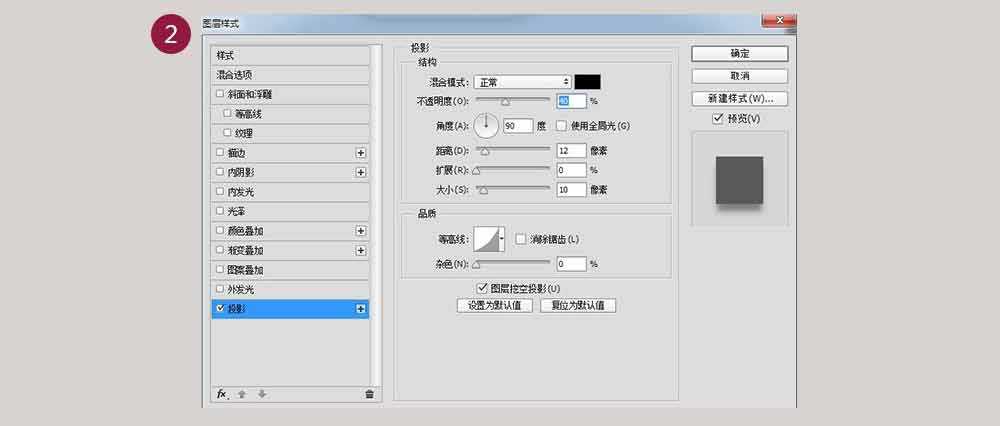This screenshot has width=1000, height=426.
Task: Add another 渐变叠加 effect with plus icon
Action: [361, 251]
